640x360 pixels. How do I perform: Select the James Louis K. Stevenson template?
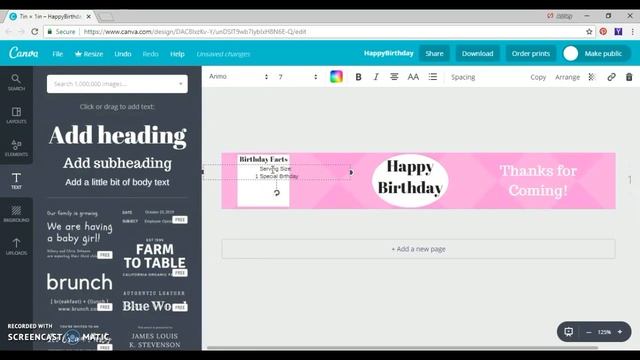155,337
